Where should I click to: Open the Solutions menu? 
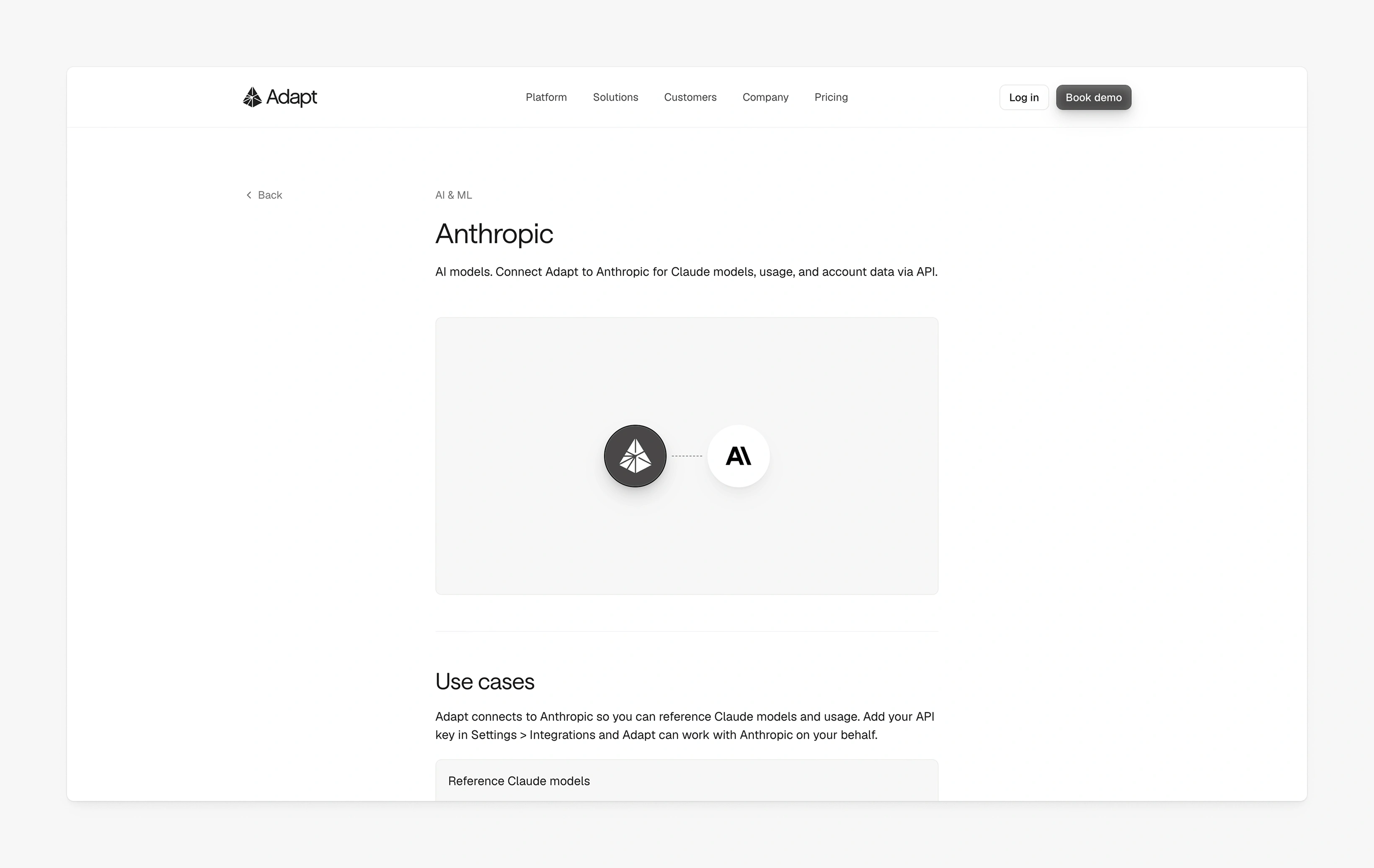click(x=615, y=97)
